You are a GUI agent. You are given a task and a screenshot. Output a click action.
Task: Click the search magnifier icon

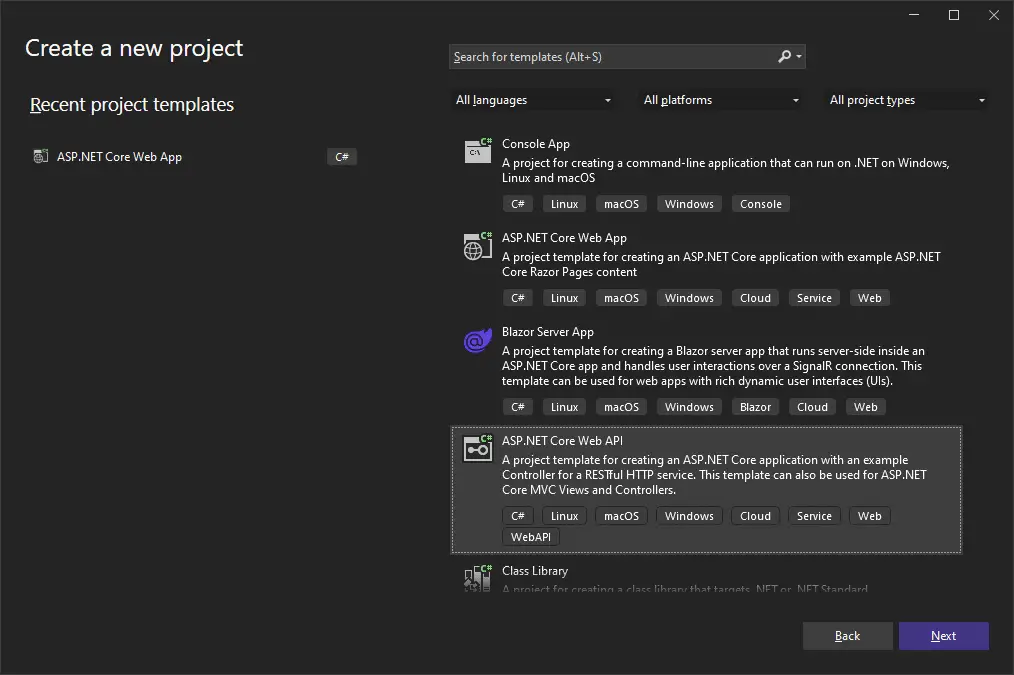click(784, 57)
